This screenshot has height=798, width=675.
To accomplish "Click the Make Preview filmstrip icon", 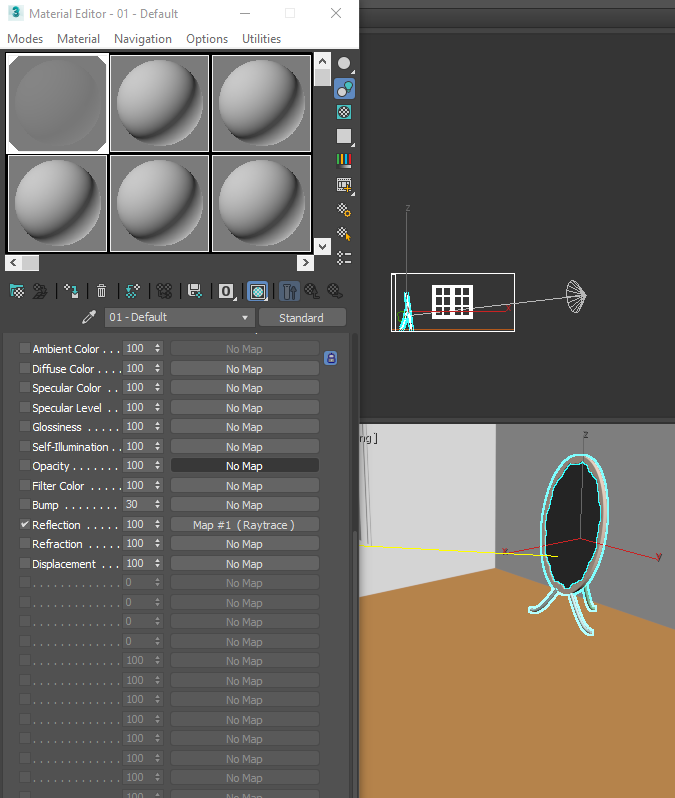I will pos(344,185).
